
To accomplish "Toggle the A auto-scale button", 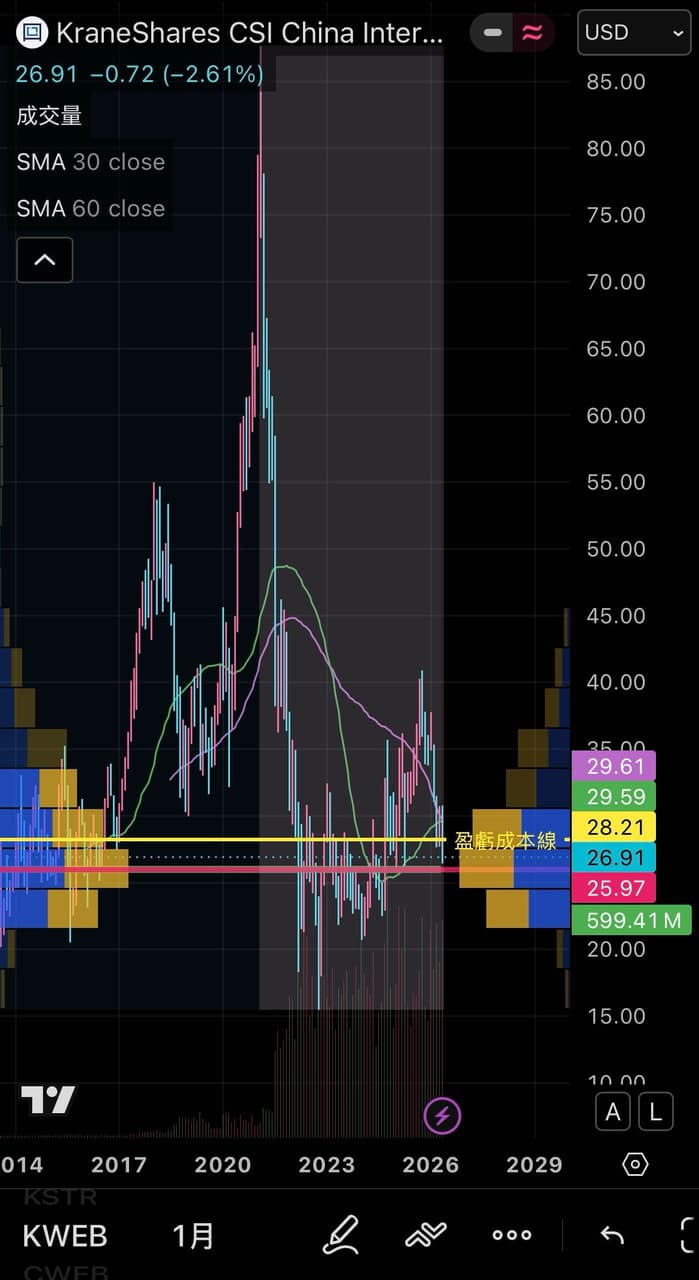I will tap(613, 1112).
